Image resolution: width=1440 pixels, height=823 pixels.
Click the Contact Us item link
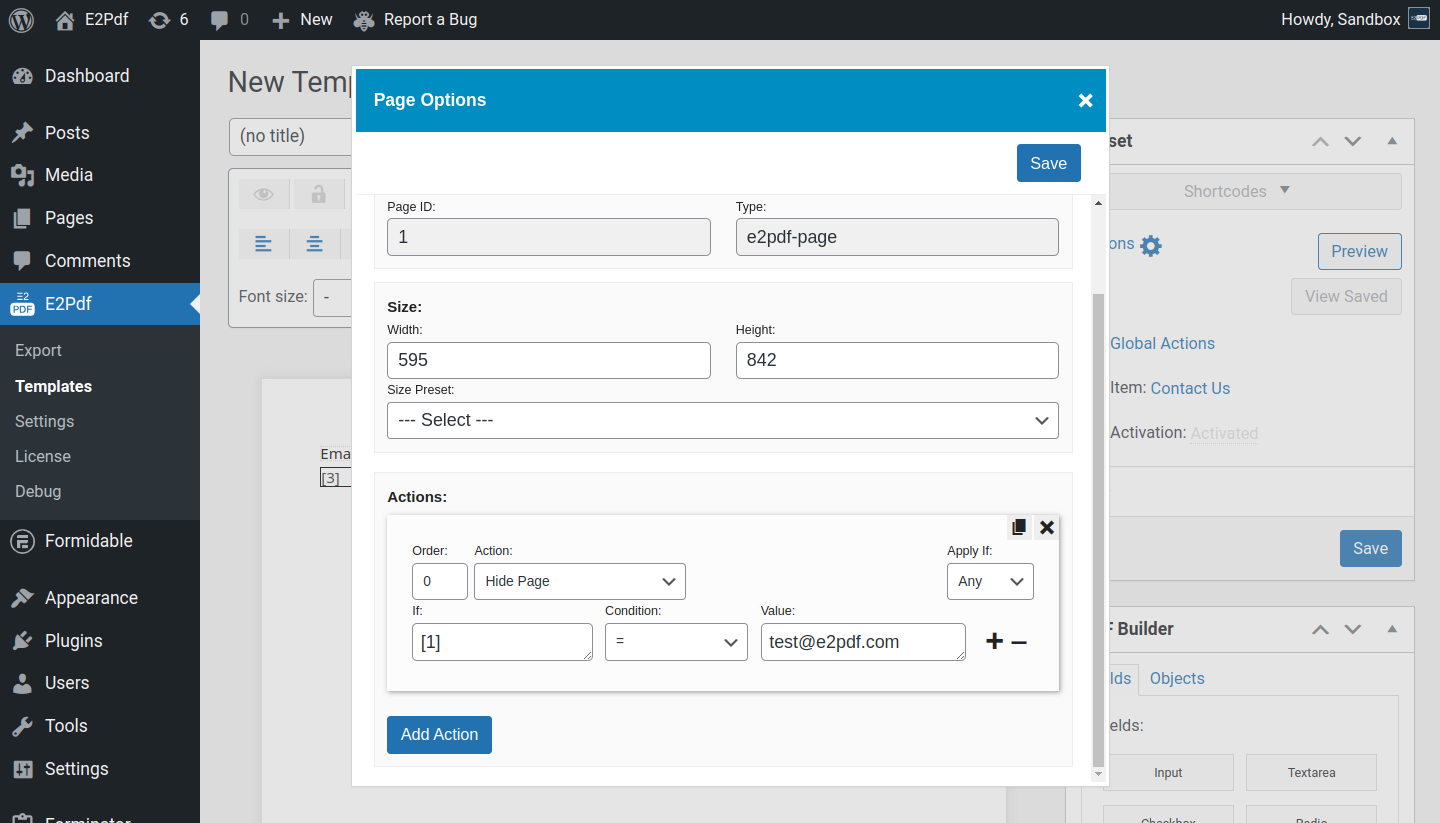1190,388
